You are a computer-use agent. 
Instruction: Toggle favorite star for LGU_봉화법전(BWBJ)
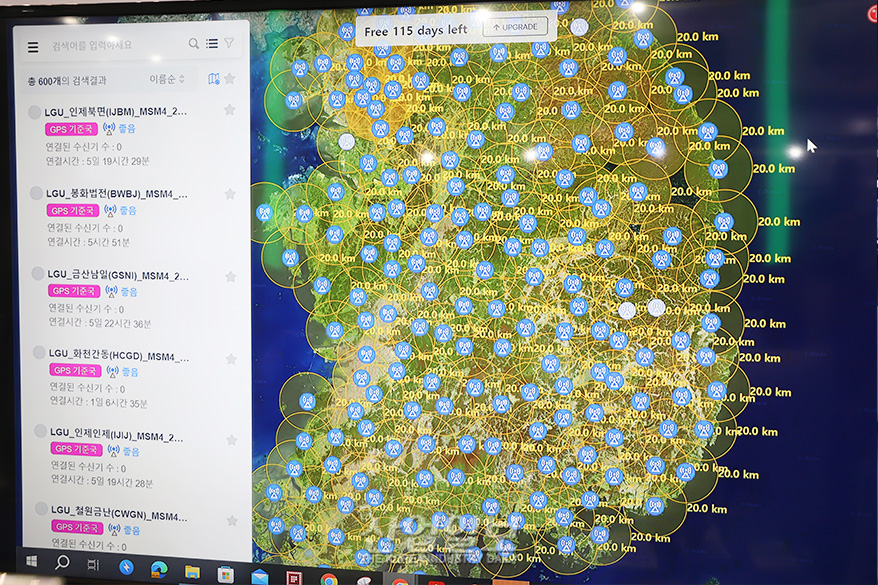click(230, 193)
